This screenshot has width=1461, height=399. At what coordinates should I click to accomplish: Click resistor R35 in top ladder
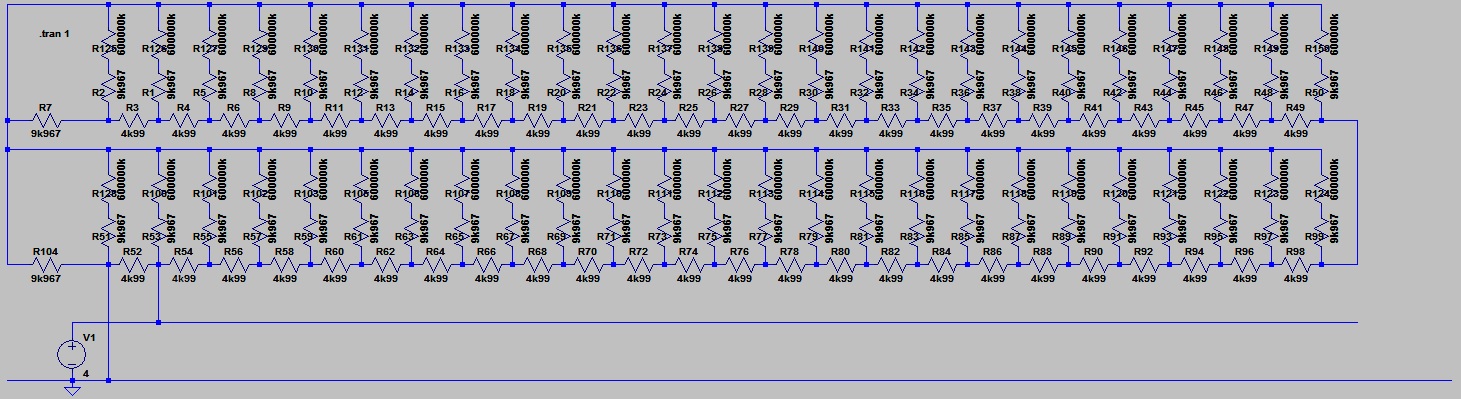click(942, 121)
